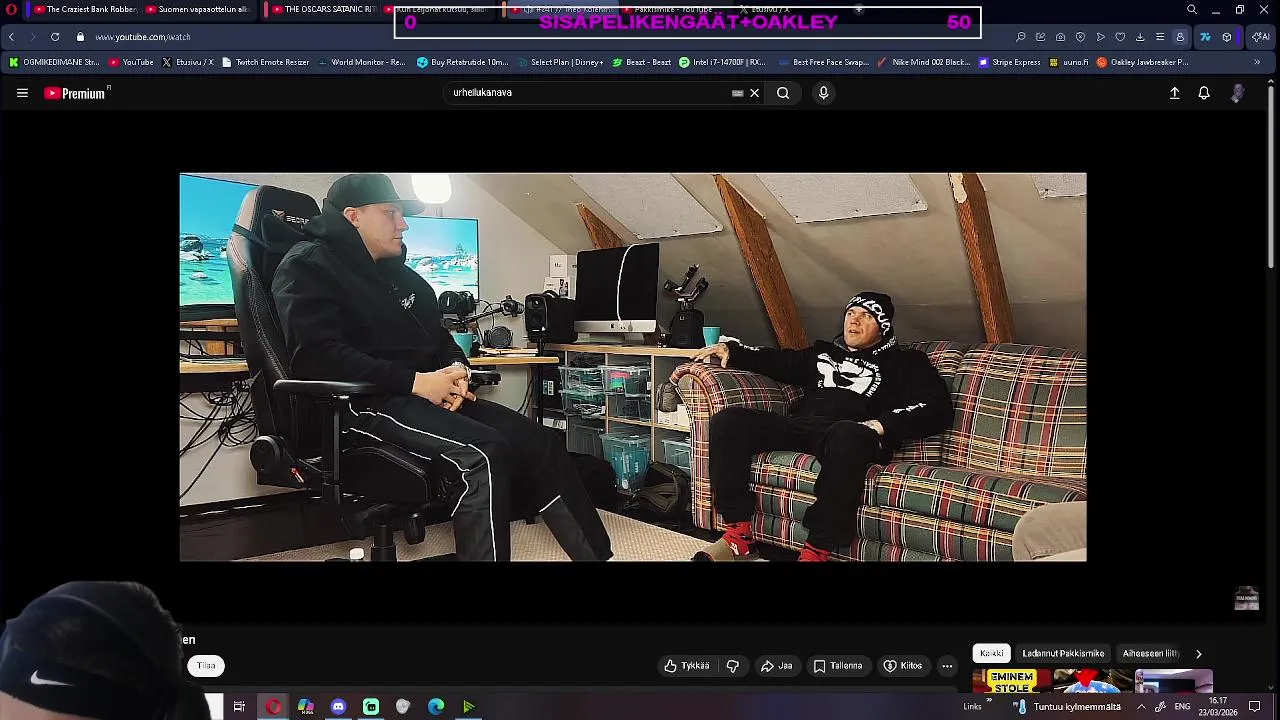This screenshot has height=720, width=1280.
Task: Share the video using Jaa
Action: coord(777,666)
